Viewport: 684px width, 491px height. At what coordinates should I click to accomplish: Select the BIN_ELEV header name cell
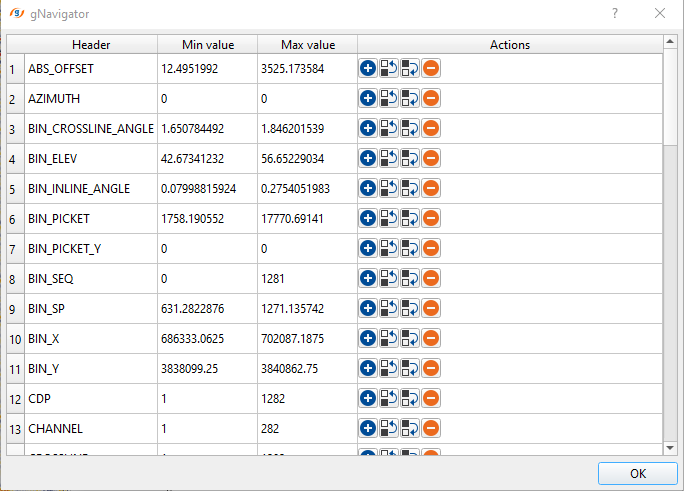tap(90, 158)
